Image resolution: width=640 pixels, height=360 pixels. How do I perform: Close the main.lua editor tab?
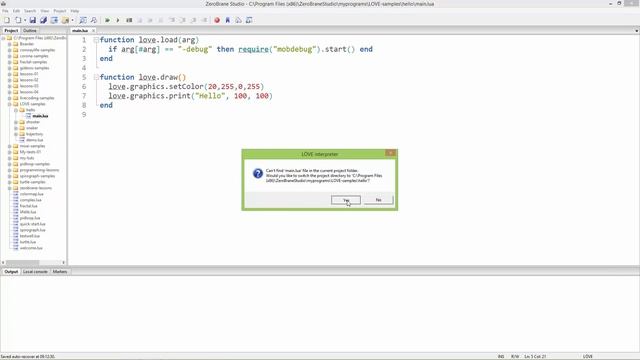[x=93, y=31]
